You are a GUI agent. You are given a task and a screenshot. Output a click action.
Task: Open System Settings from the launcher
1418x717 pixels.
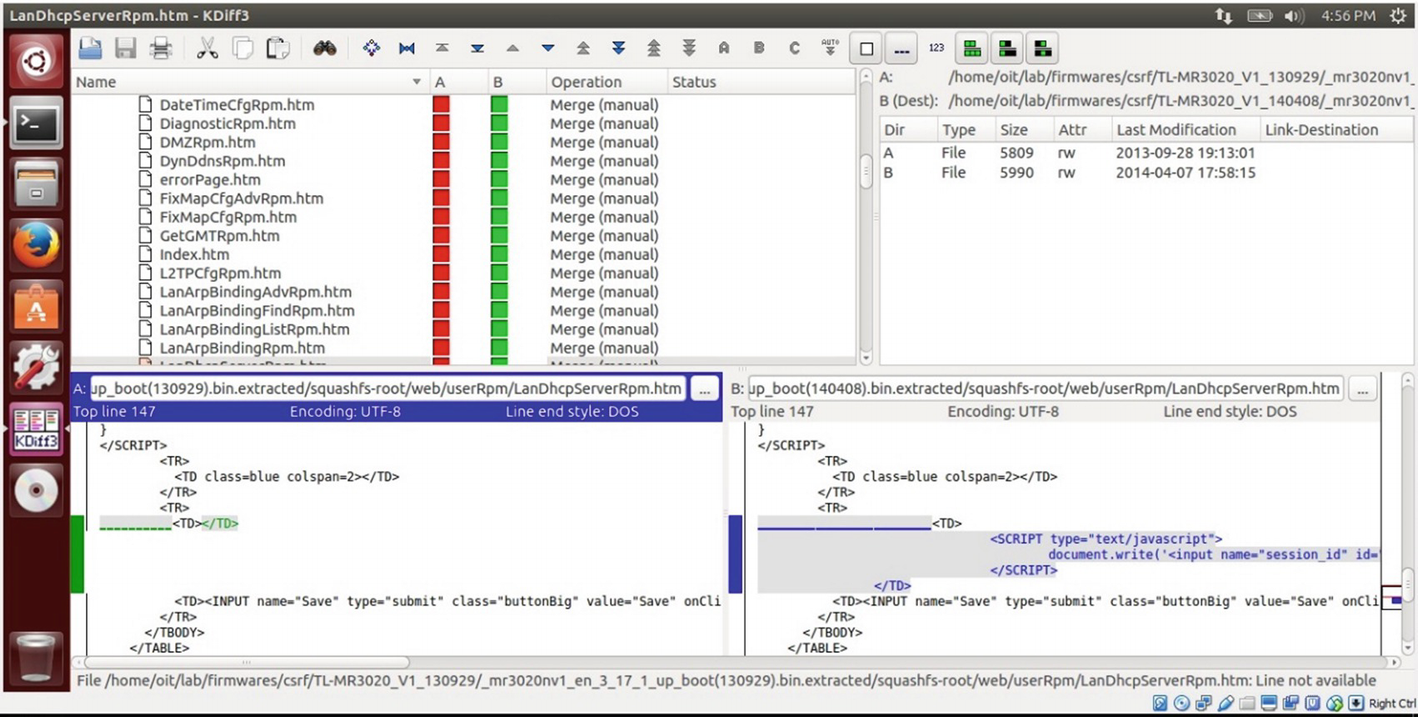point(37,367)
